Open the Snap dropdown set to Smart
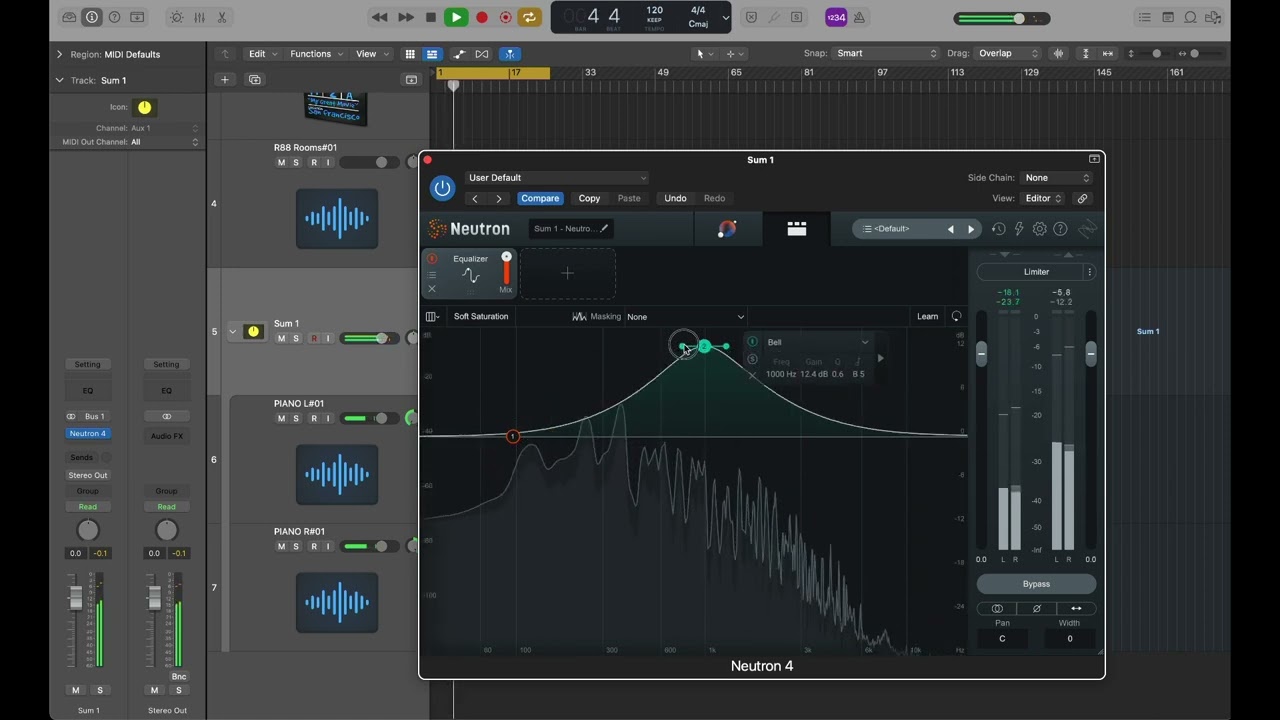This screenshot has width=1280, height=720. 886,54
